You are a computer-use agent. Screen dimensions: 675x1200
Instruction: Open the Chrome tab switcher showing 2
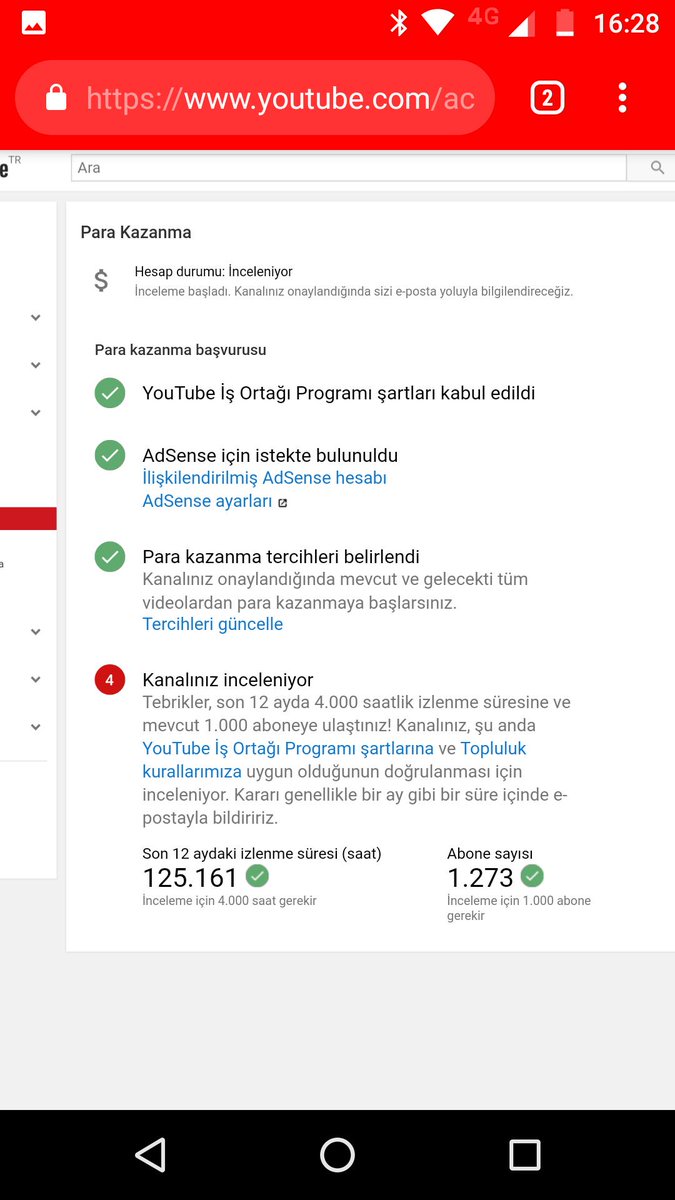(547, 98)
